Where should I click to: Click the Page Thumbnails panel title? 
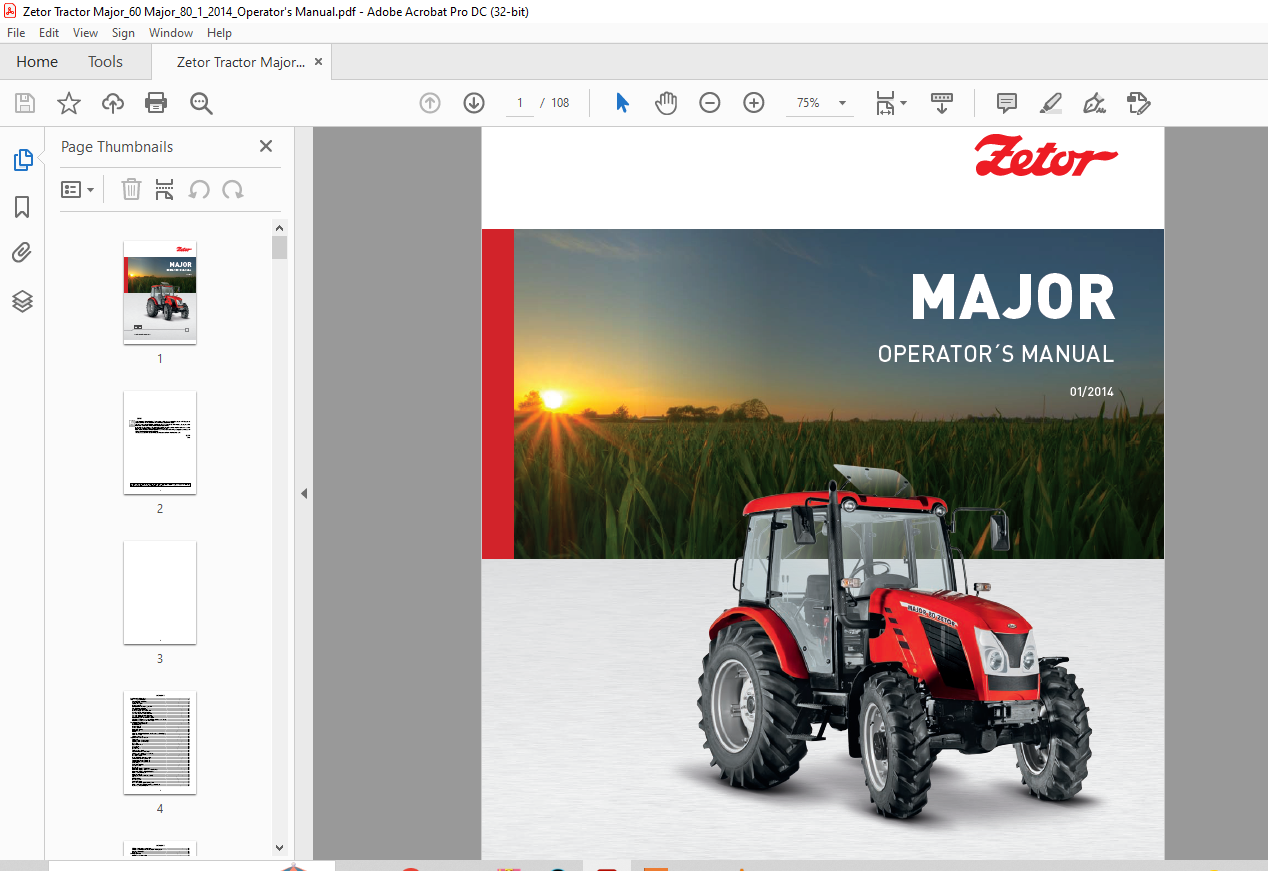[117, 146]
